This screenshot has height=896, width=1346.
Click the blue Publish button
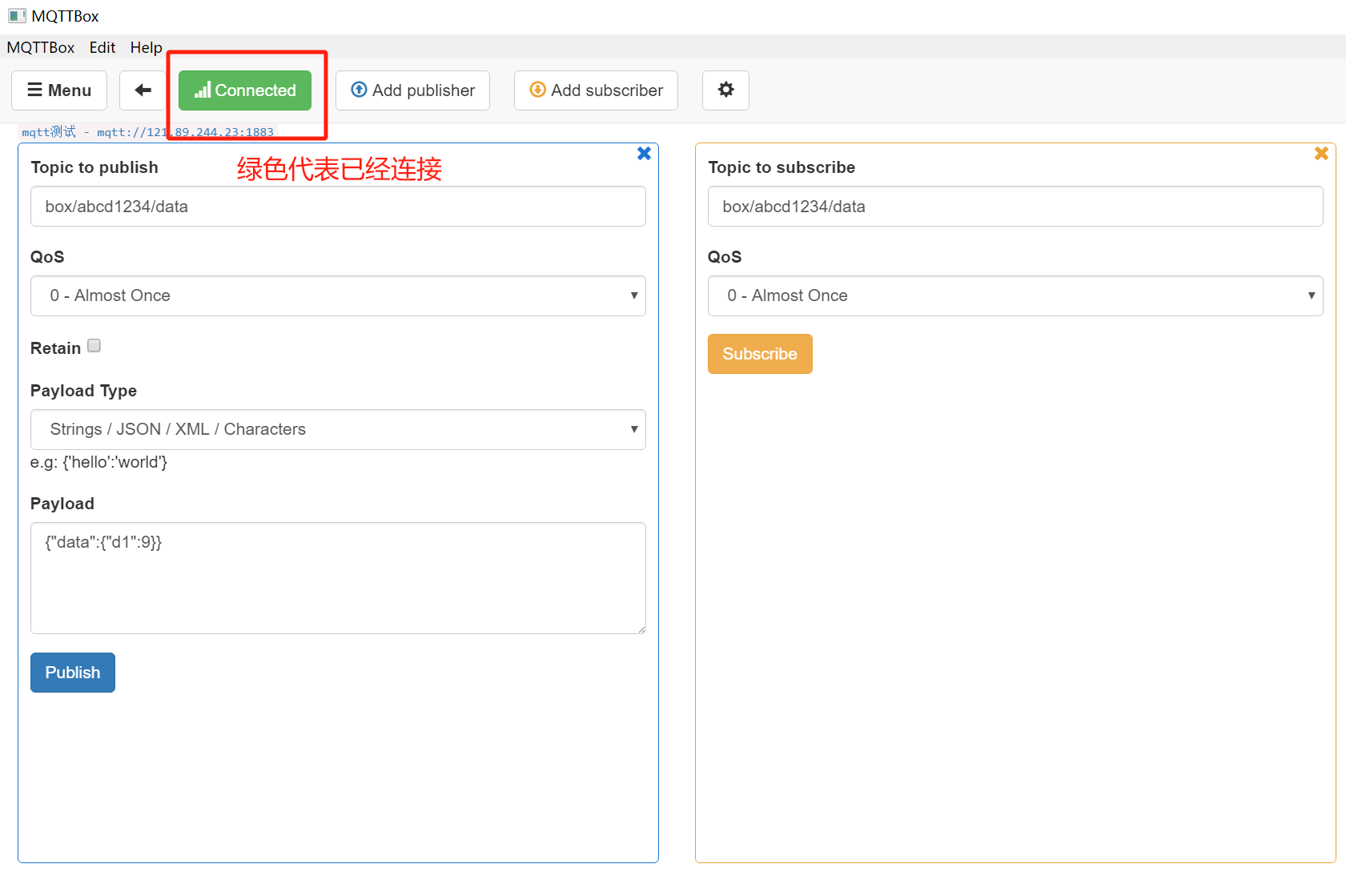73,673
